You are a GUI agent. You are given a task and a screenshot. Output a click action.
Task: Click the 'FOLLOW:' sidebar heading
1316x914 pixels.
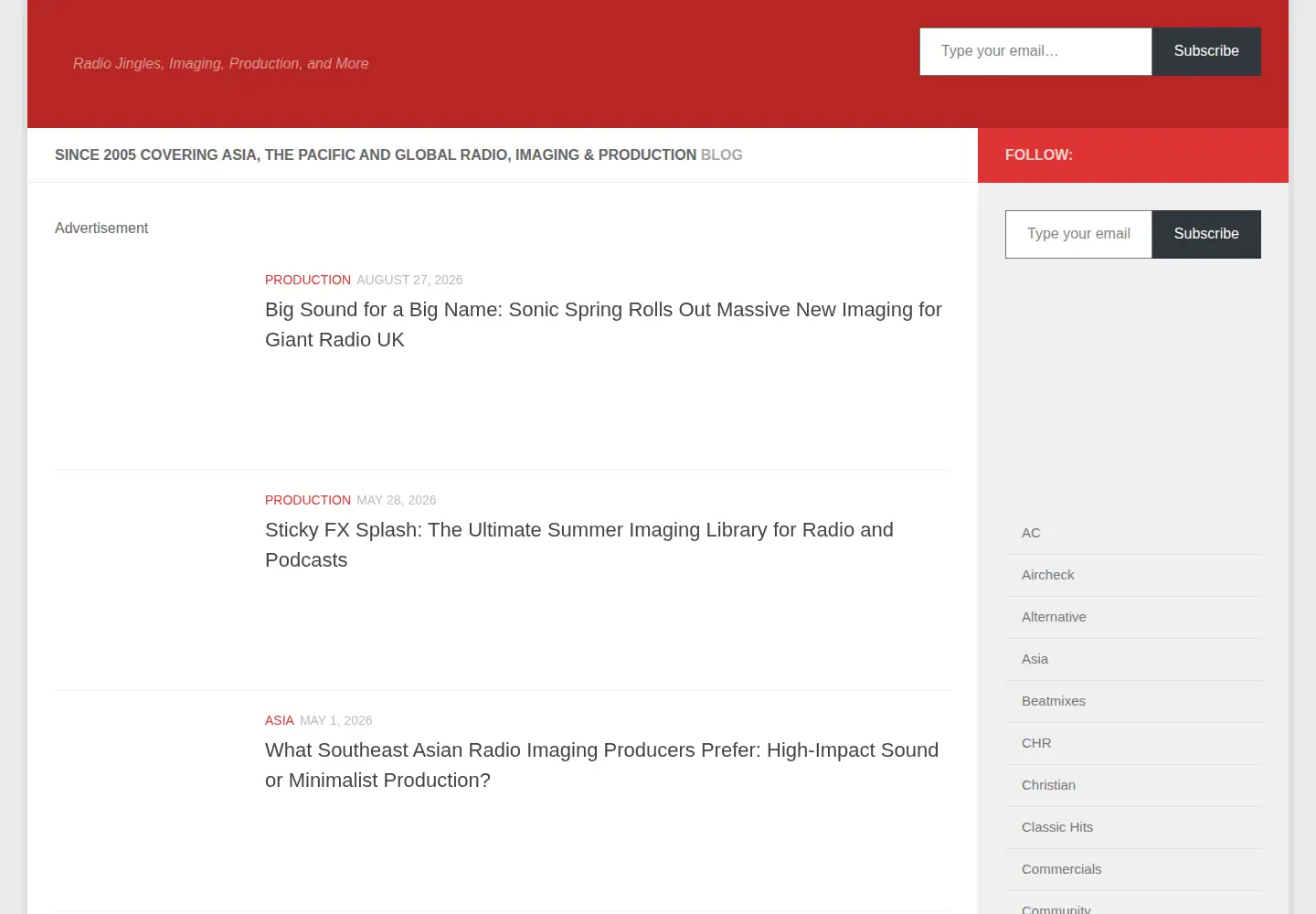pyautogui.click(x=1039, y=155)
